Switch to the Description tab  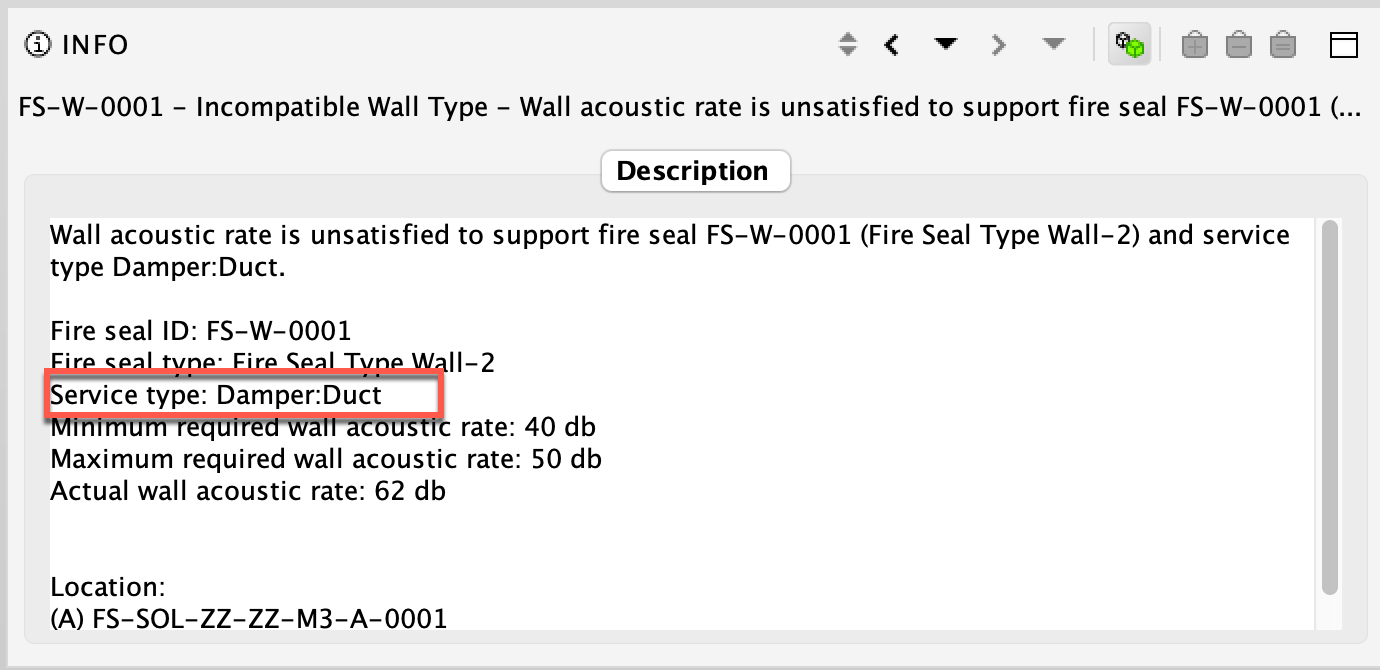[696, 170]
